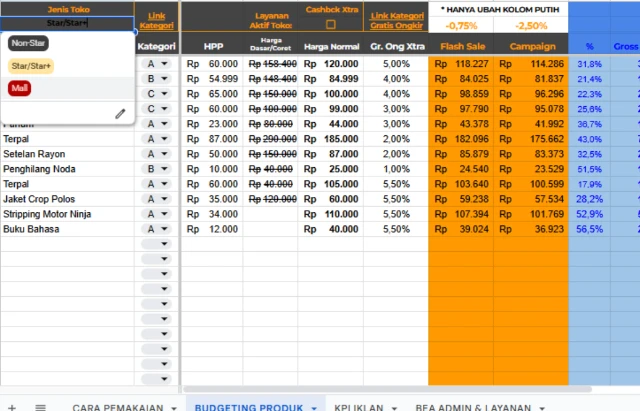640x411 pixels.
Task: Open CARA PEMAKAIAN tab menu arrow
Action: (x=174, y=408)
